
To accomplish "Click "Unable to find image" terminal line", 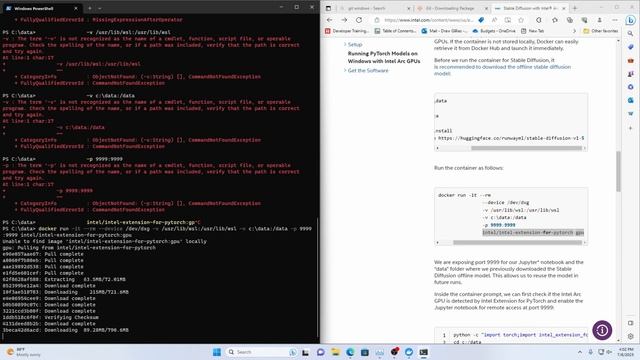I will [x=104, y=241].
